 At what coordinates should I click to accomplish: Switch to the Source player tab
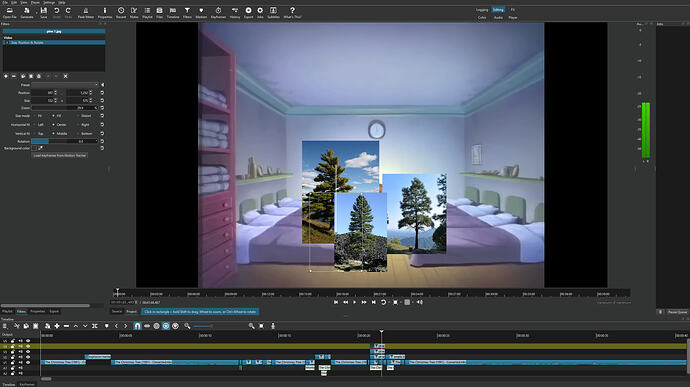(x=117, y=311)
